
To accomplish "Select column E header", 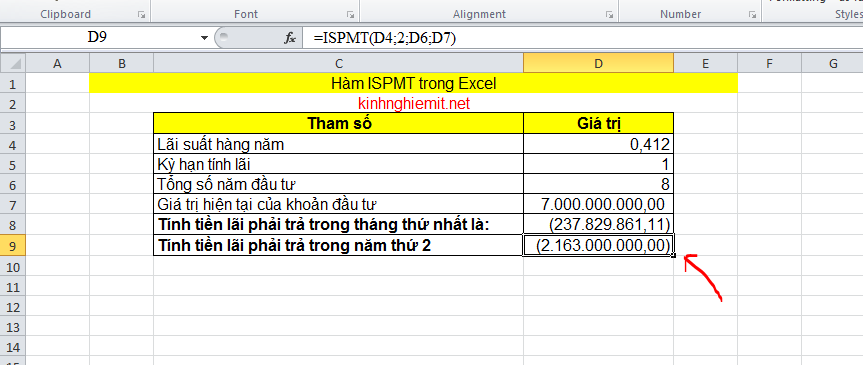I will coord(706,63).
